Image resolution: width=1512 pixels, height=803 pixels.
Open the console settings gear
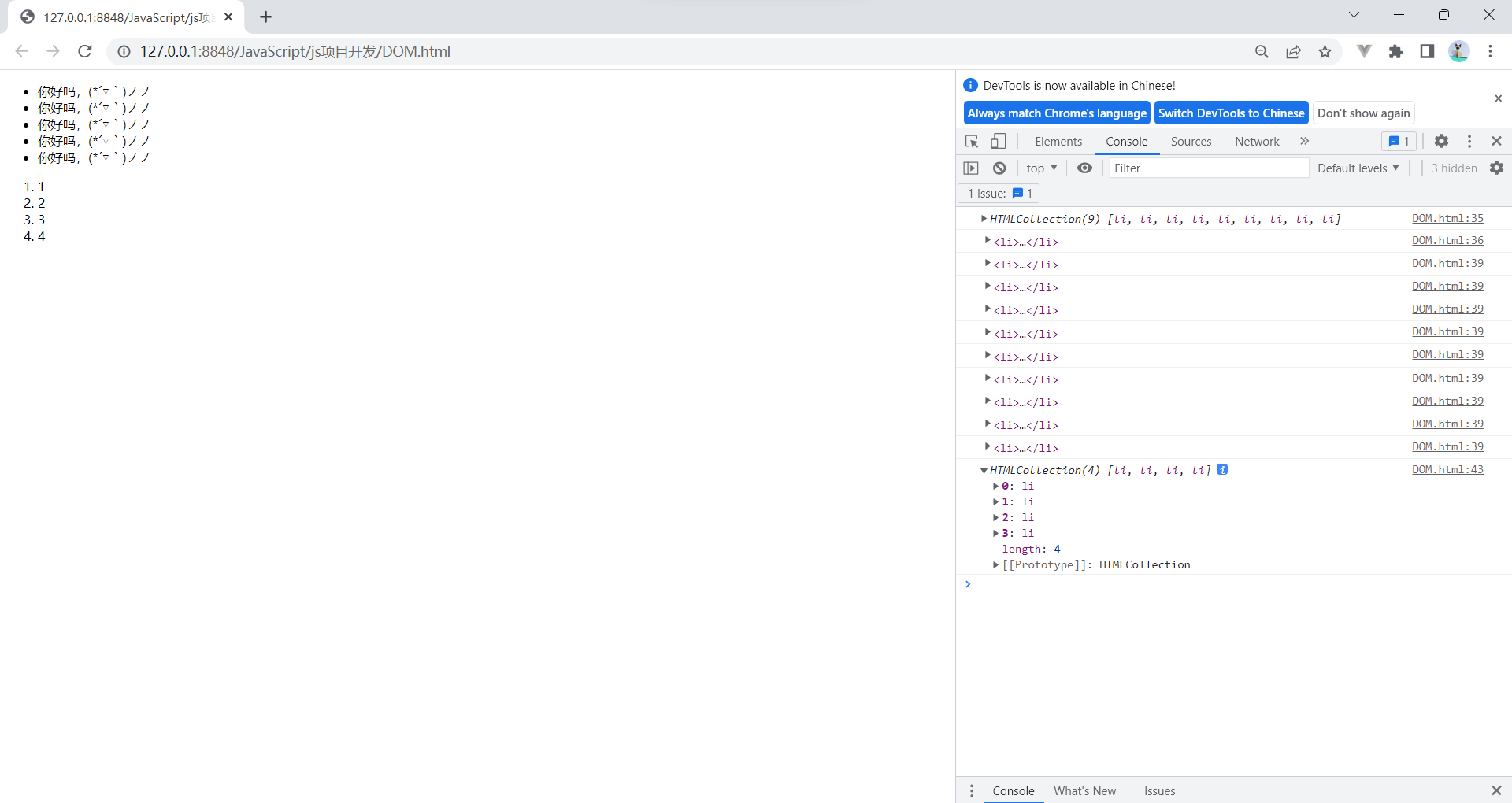pyautogui.click(x=1496, y=168)
